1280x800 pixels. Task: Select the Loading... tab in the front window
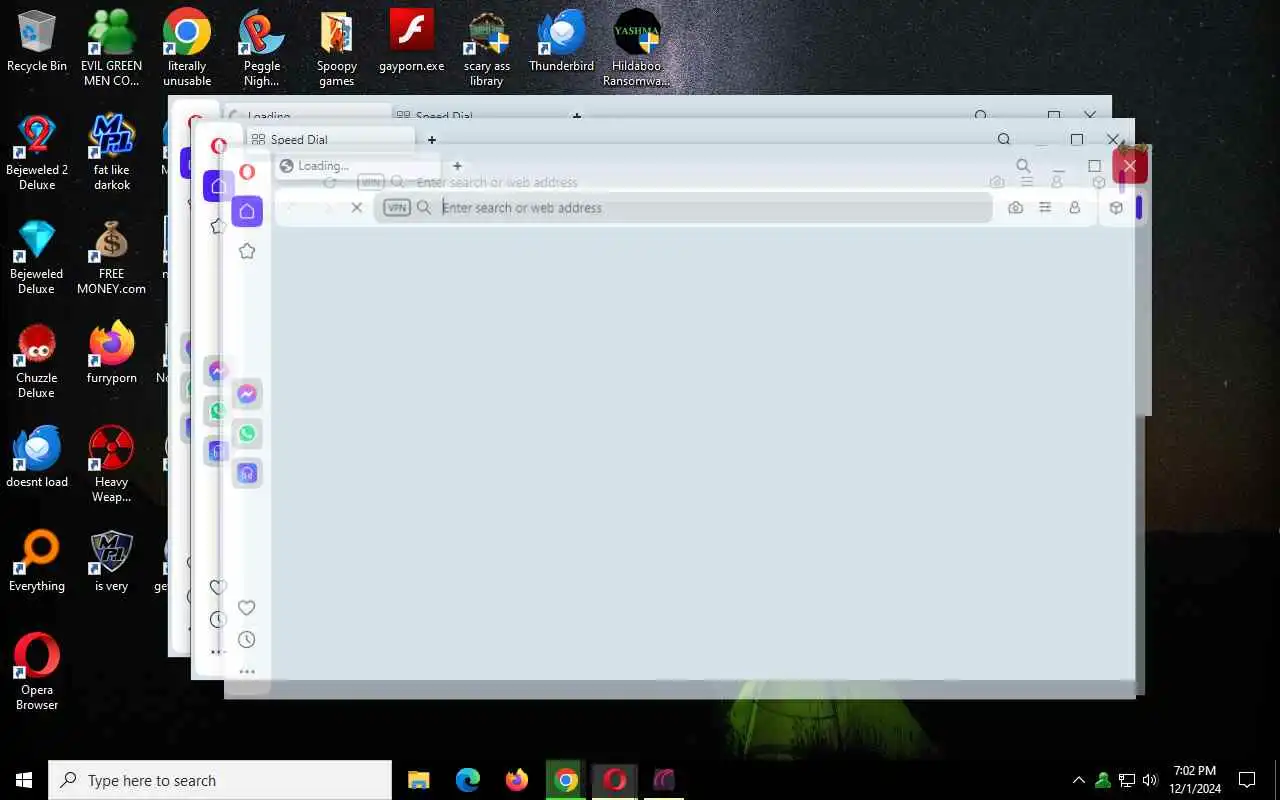(357, 166)
